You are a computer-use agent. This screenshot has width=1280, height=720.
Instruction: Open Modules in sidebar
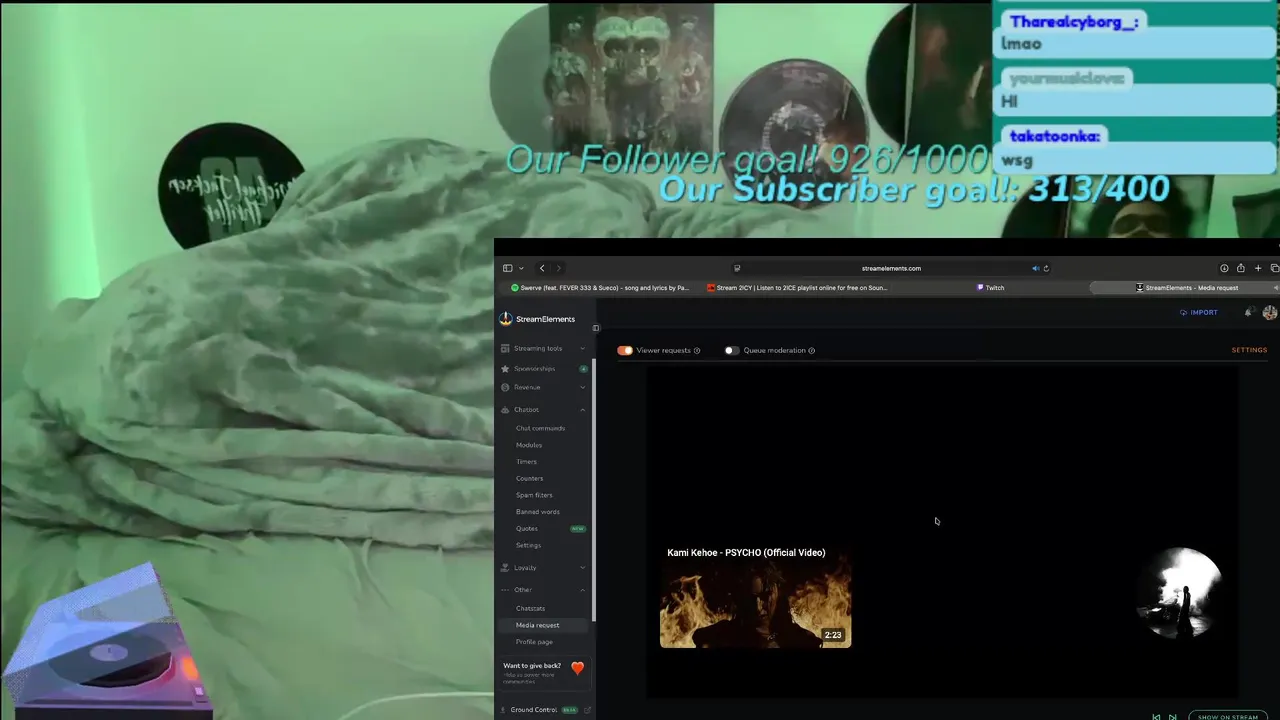[529, 445]
